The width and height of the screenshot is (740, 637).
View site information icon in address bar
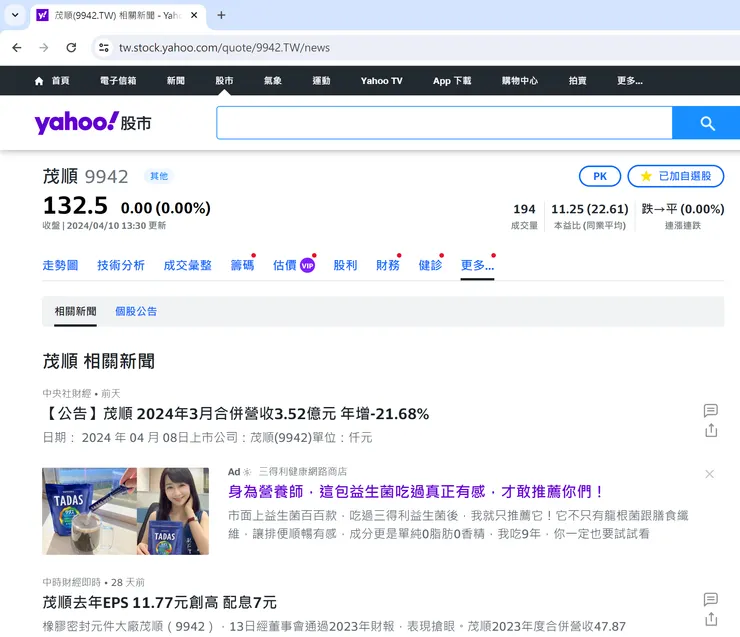pos(104,48)
